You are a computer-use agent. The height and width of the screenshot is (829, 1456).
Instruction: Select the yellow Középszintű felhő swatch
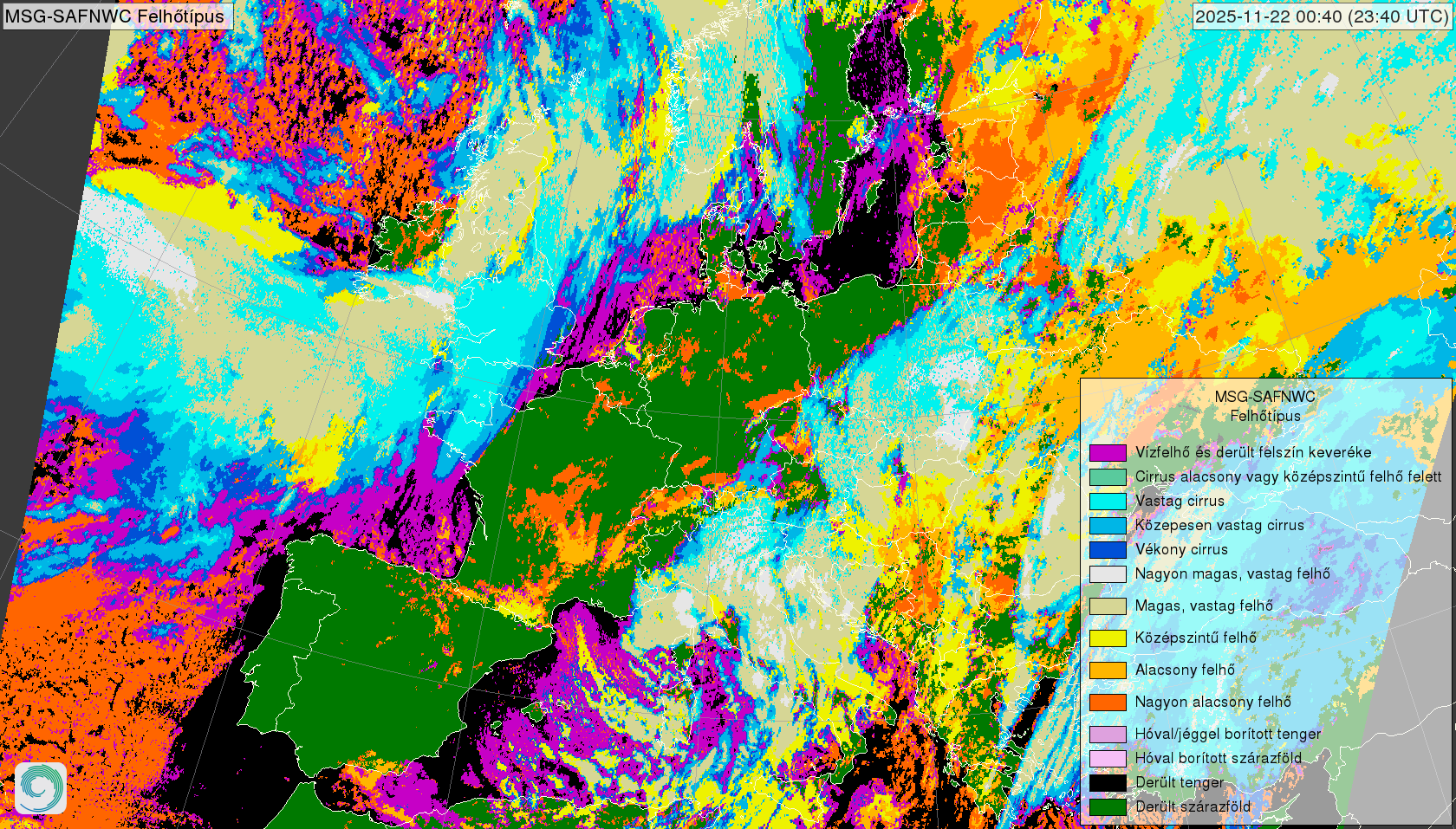[1107, 638]
